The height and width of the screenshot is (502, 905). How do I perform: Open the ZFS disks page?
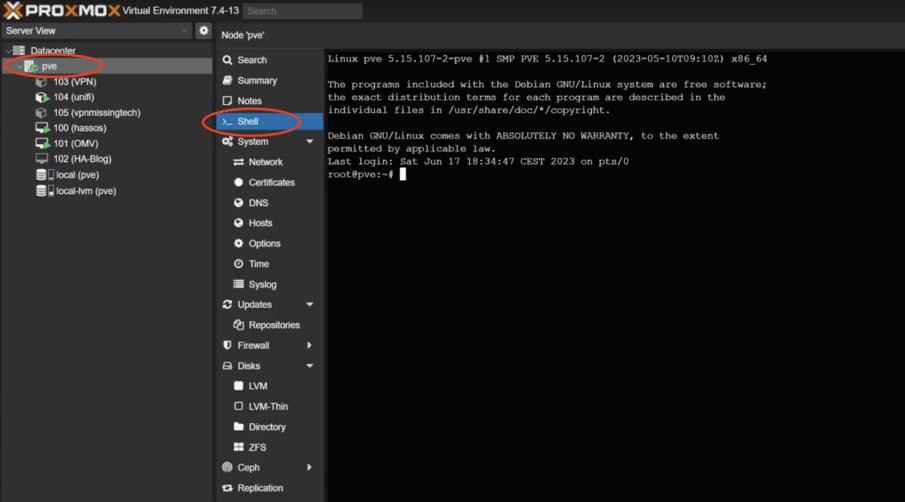tap(258, 447)
